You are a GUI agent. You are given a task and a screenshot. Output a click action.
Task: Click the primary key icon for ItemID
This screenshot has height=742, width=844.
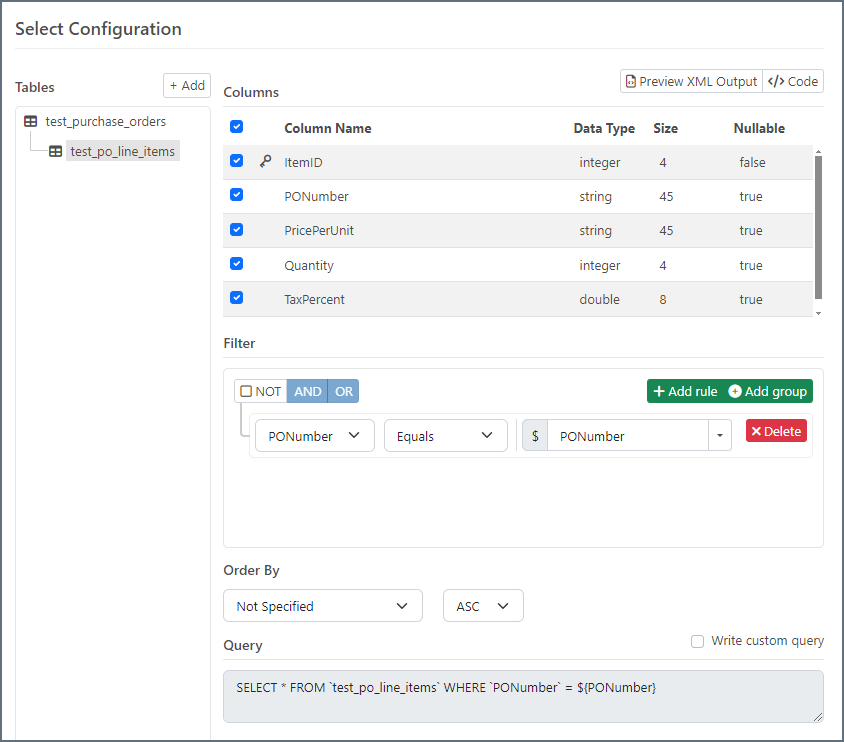click(x=265, y=161)
